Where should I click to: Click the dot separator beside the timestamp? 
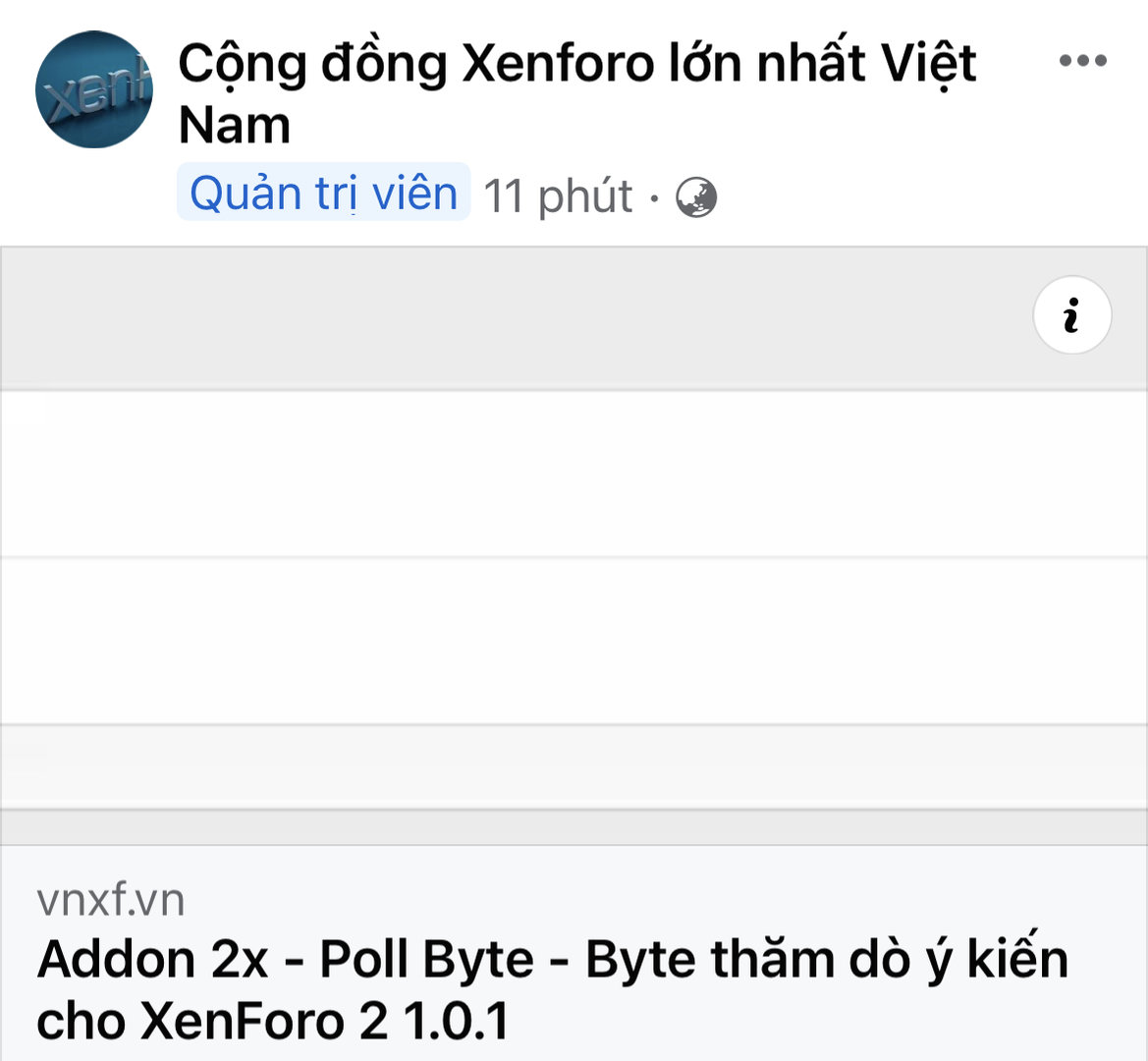(x=654, y=197)
